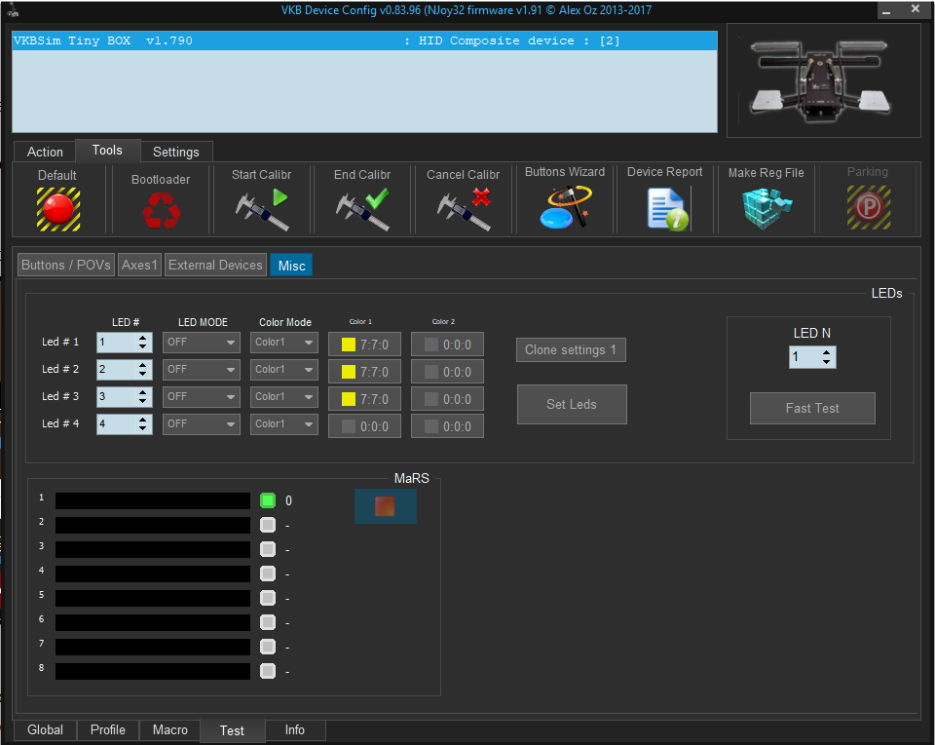Viewport: 935px width, 745px height.
Task: Toggle MaRS row 1 green indicator
Action: [x=268, y=500]
